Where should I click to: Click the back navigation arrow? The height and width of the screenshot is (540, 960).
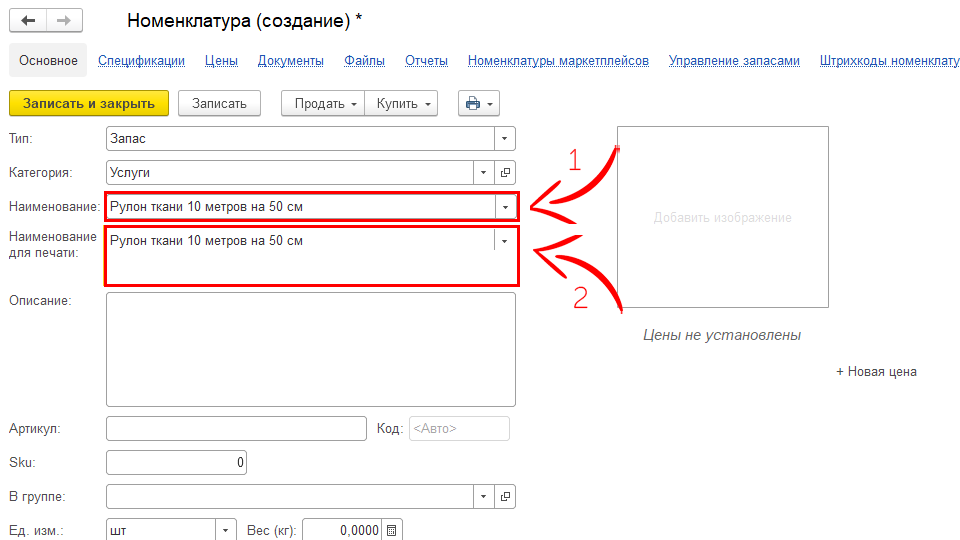(28, 21)
